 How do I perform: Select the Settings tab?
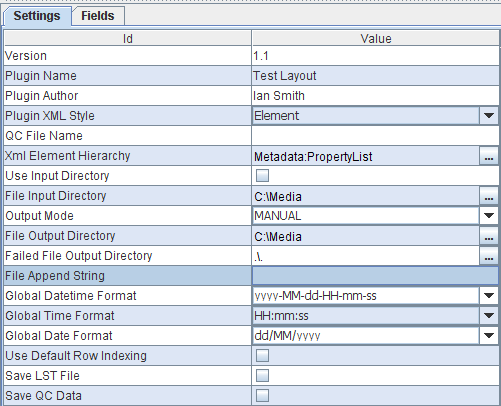click(x=37, y=16)
